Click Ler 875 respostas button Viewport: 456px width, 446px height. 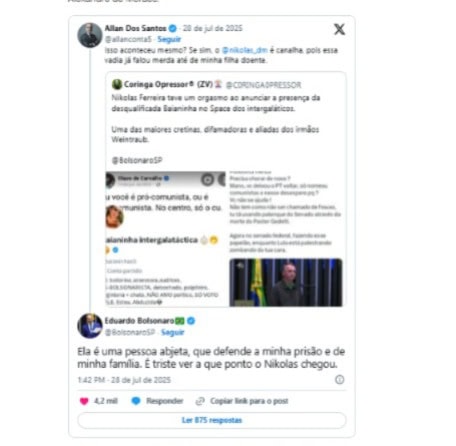pyautogui.click(x=212, y=420)
